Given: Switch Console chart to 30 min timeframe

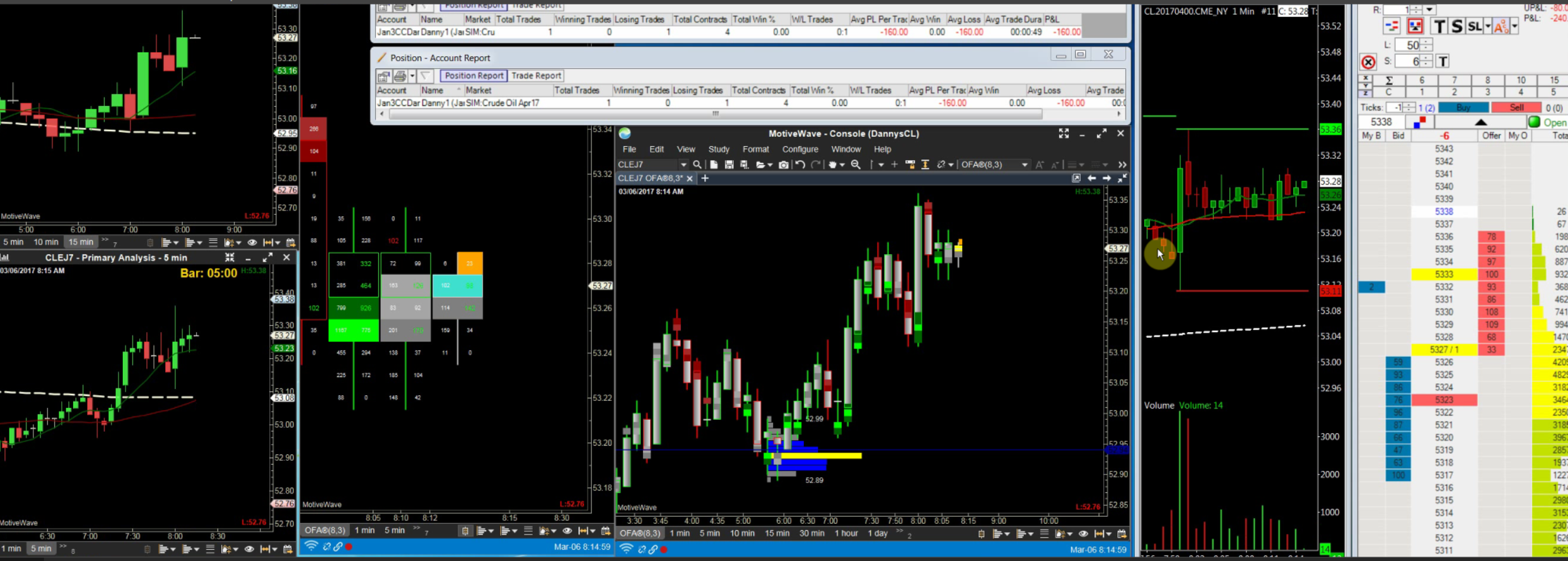Looking at the screenshot, I should [x=811, y=533].
